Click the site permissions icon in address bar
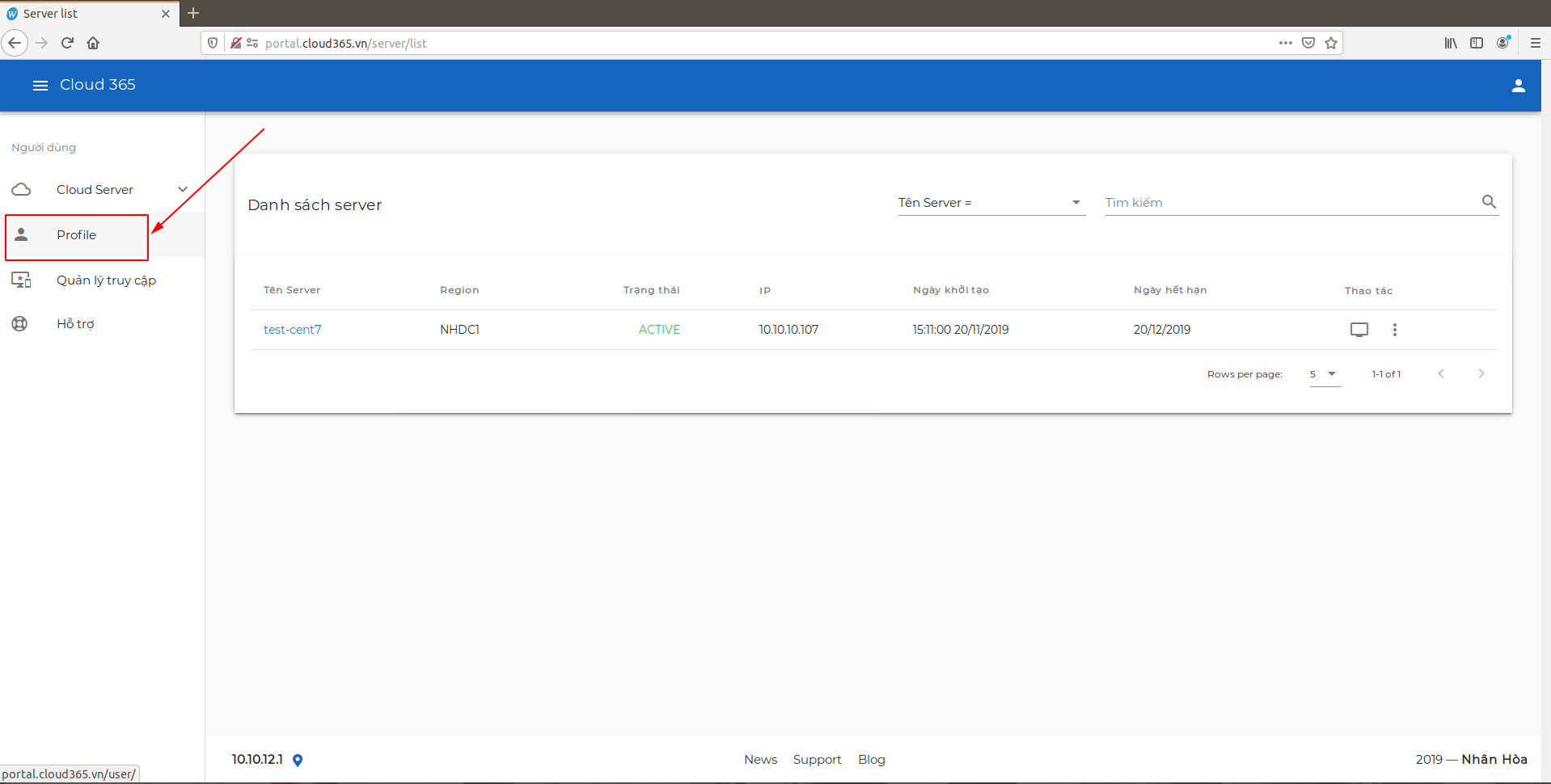 [x=252, y=43]
